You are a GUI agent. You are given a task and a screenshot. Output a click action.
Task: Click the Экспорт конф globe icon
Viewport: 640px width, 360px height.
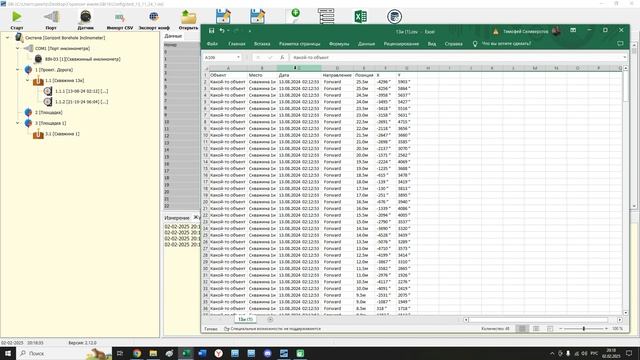pos(154,16)
